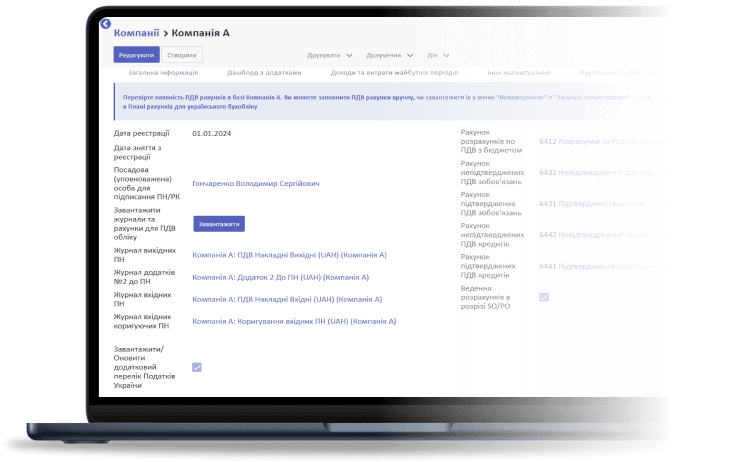Image resolution: width=752 pixels, height=462 pixels.
Task: Open the Компанії breadcrumb link
Action: (x=136, y=33)
